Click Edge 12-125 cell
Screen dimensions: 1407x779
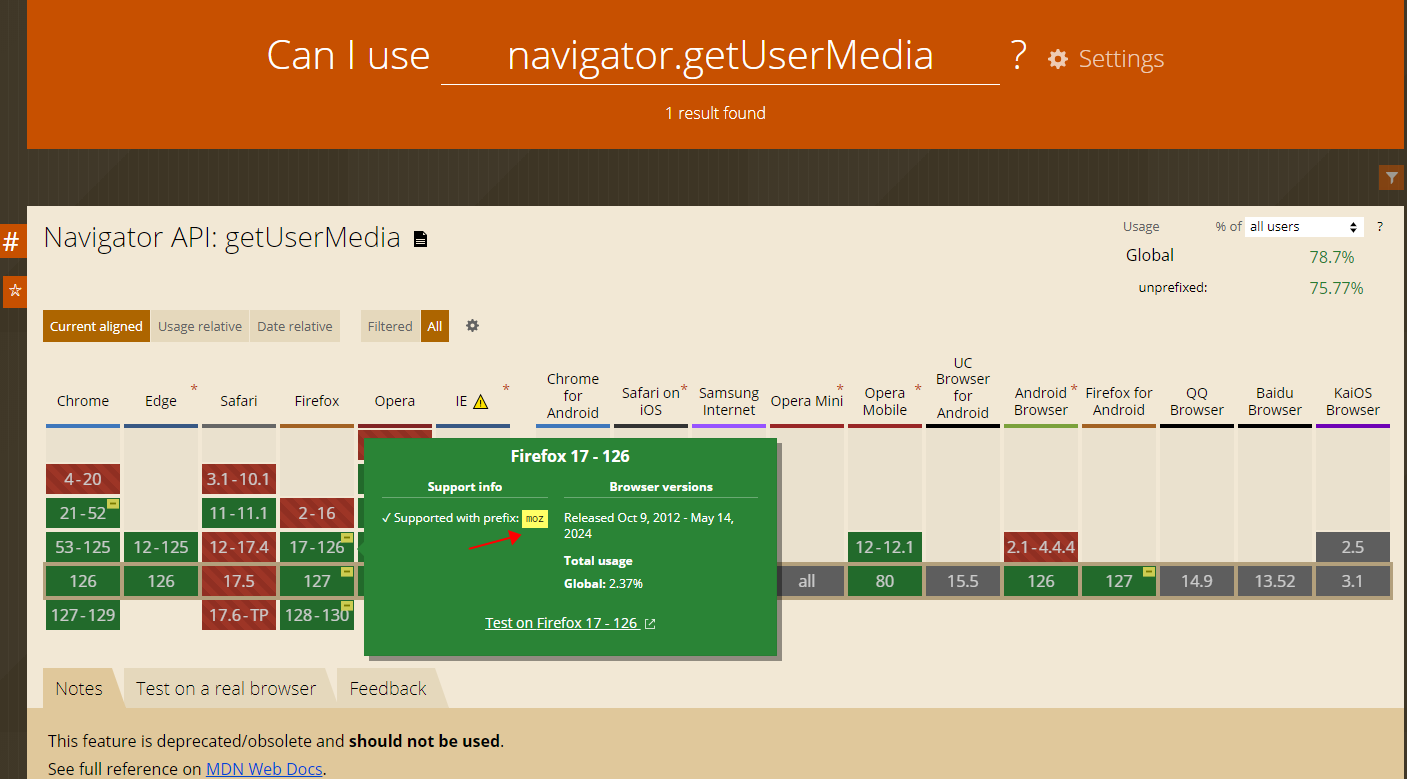click(x=161, y=547)
